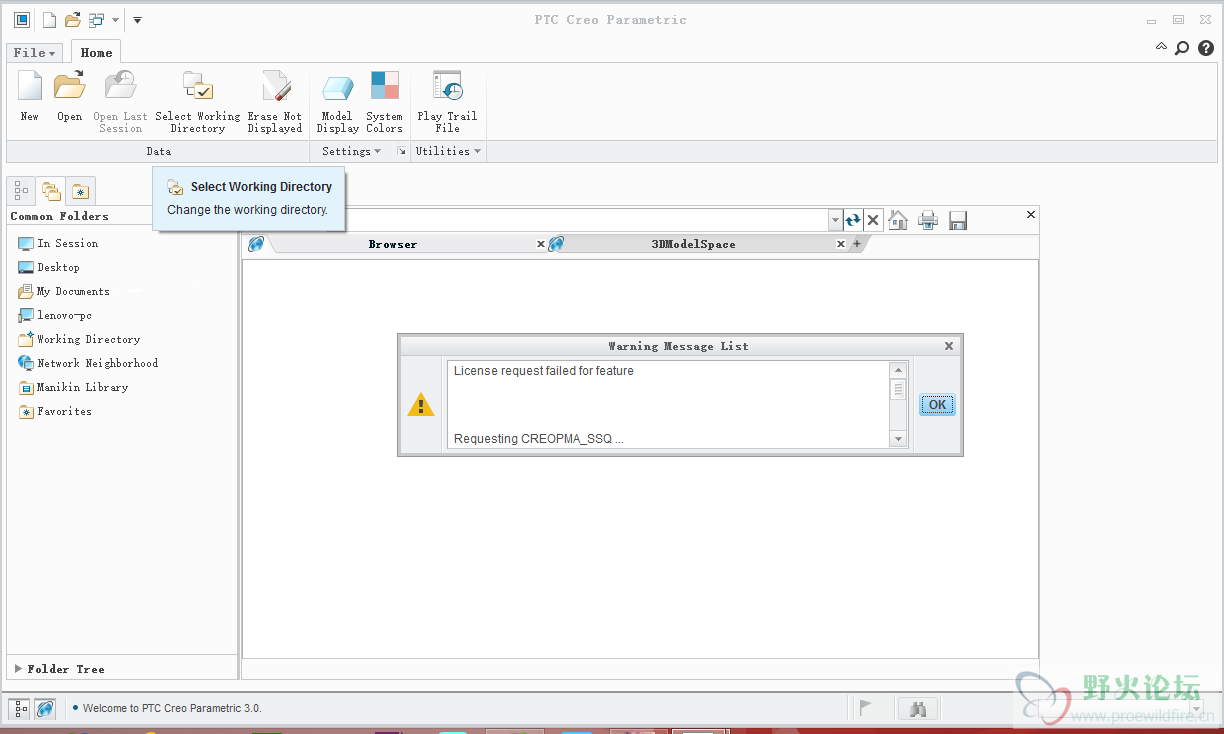Click the browser save diskette icon
The height and width of the screenshot is (734, 1224).
tap(957, 220)
